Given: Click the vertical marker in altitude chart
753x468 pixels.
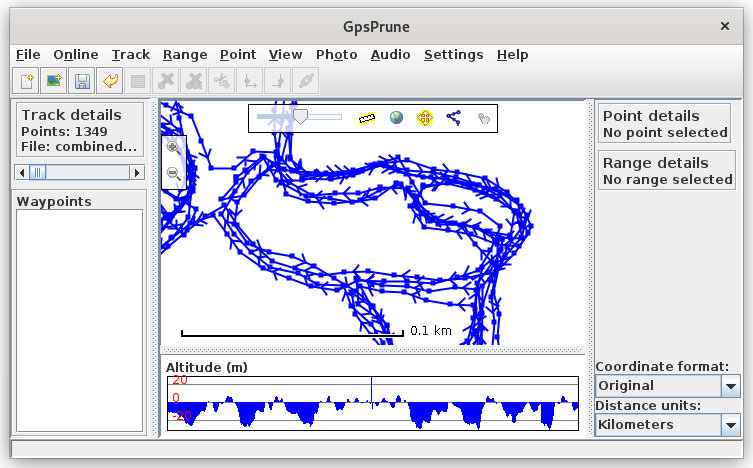Looking at the screenshot, I should 371,393.
